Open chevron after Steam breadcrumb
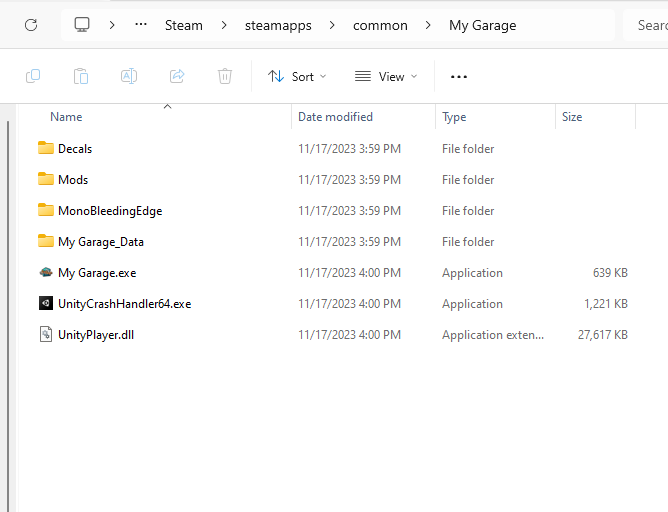The image size is (668, 512). point(224,25)
